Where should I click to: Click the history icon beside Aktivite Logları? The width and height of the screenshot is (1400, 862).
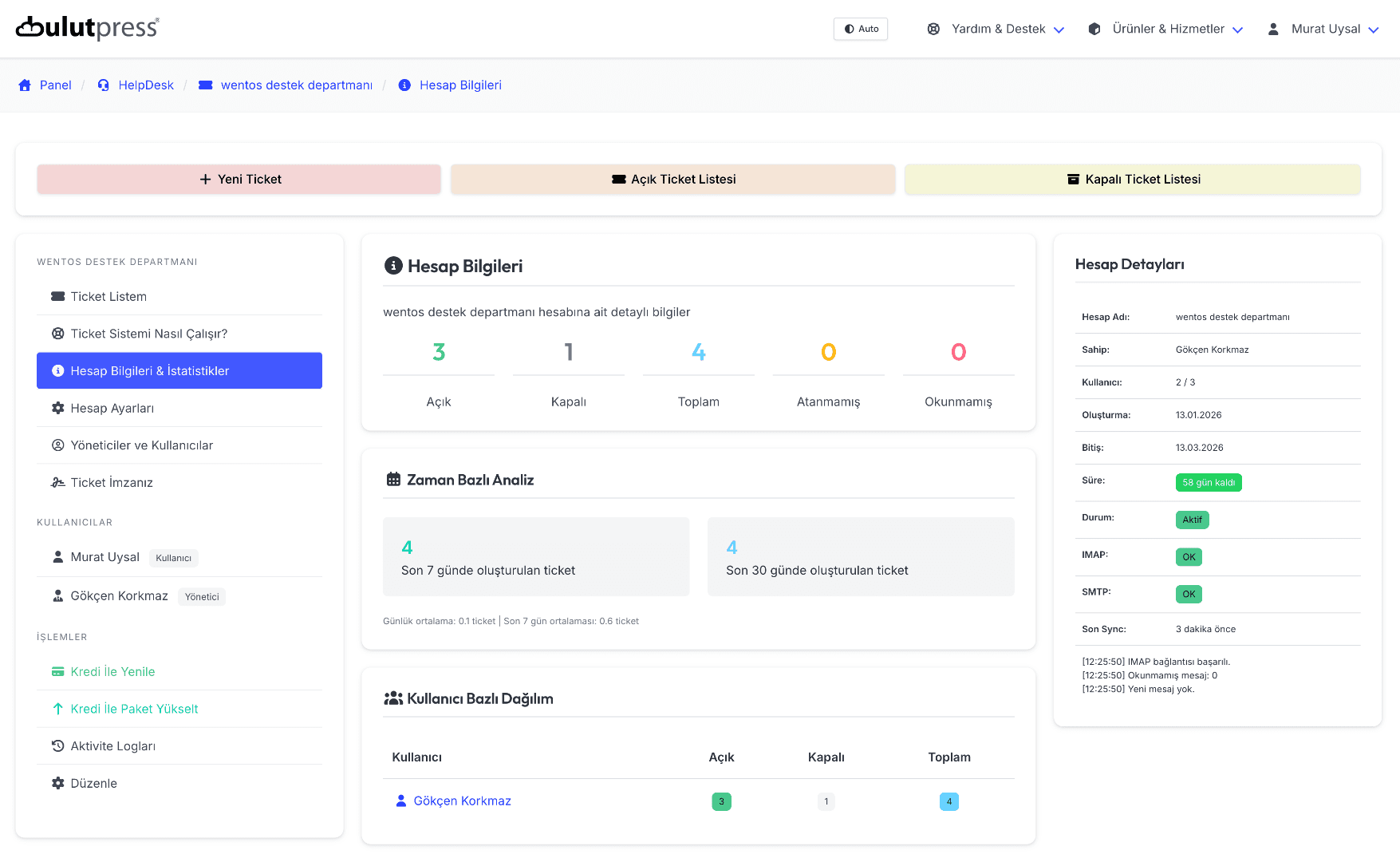[57, 746]
